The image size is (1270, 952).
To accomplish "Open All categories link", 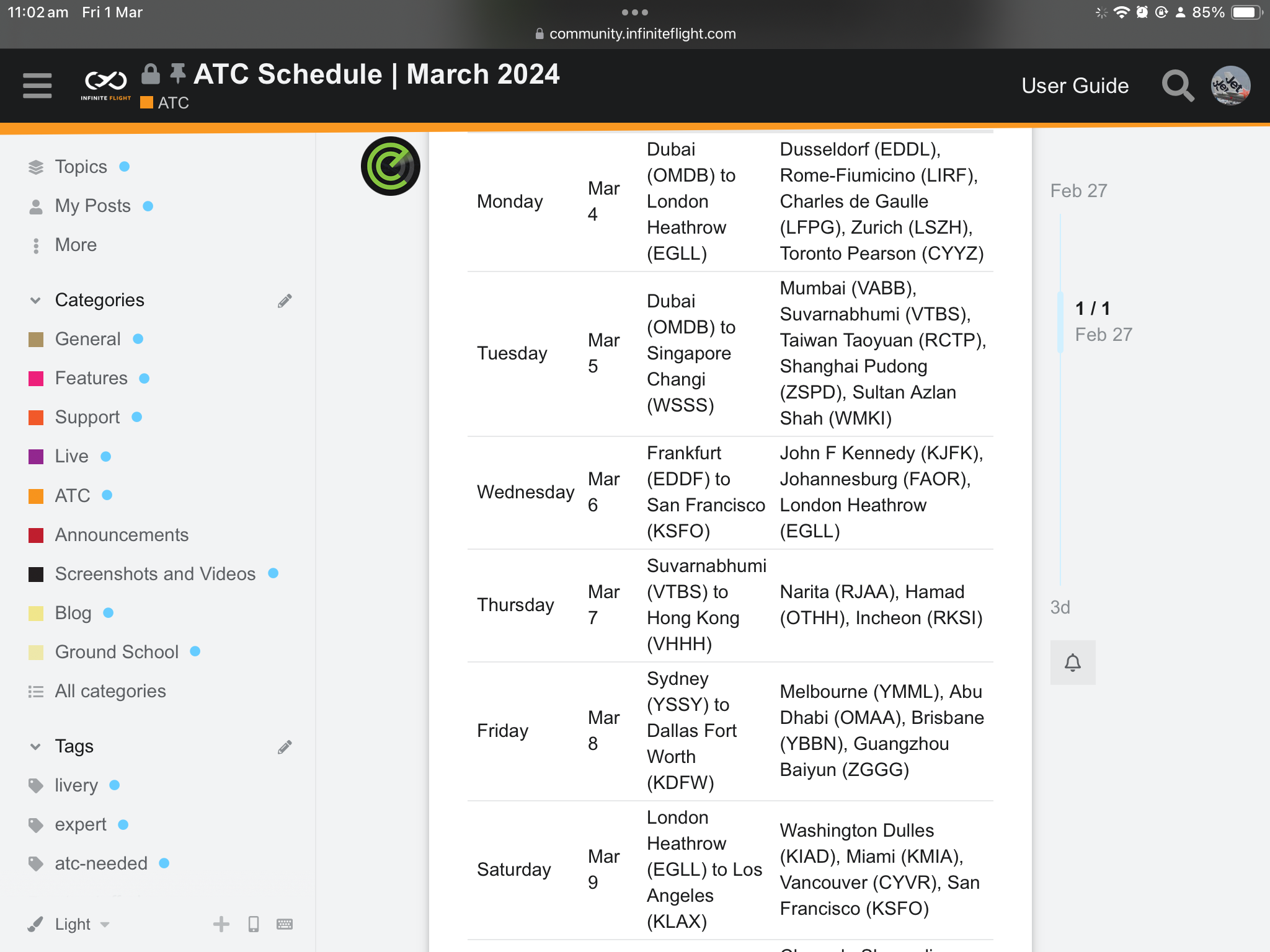I will (x=110, y=691).
